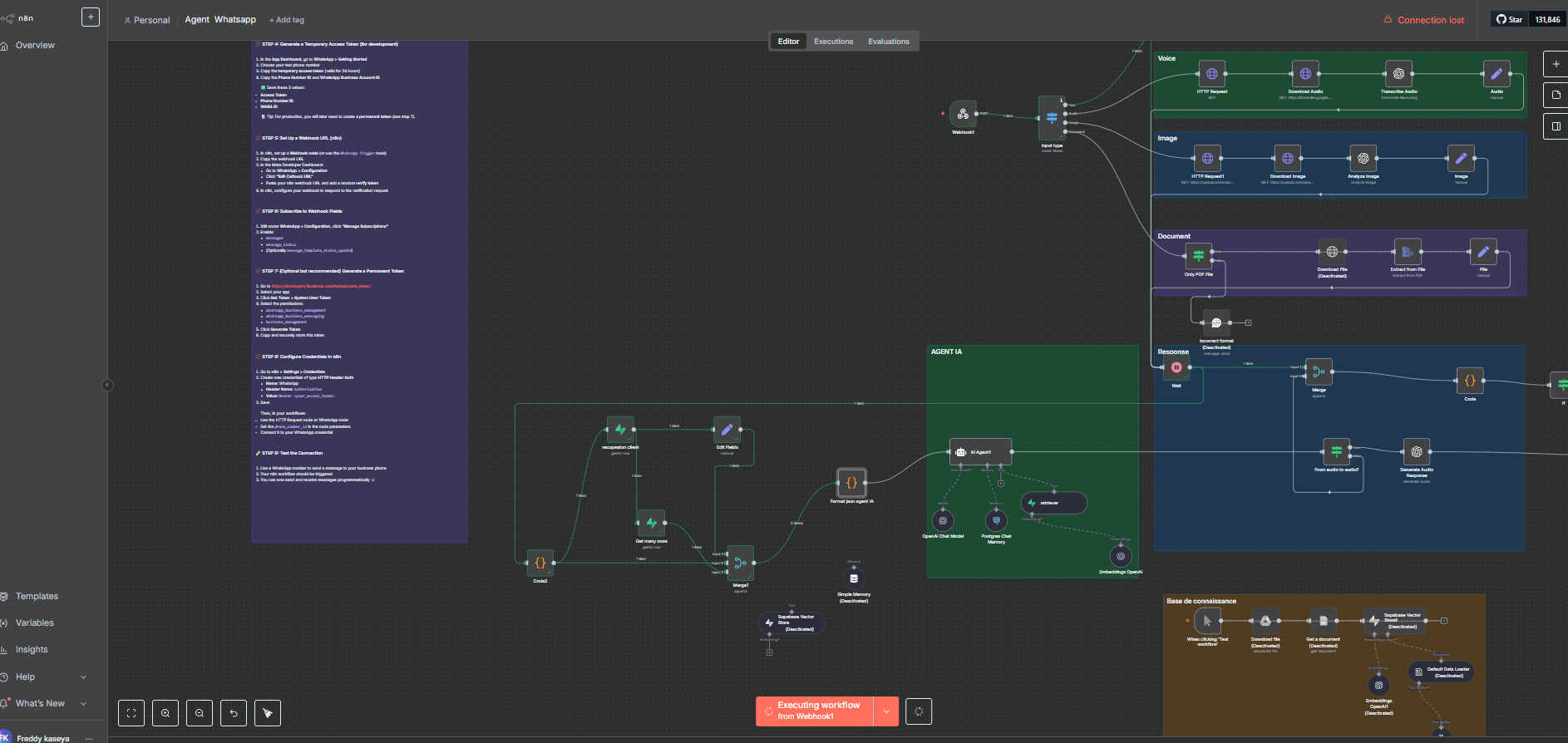Open the Format json agent IA node
Screen dimensions: 1568x743
pos(851,482)
